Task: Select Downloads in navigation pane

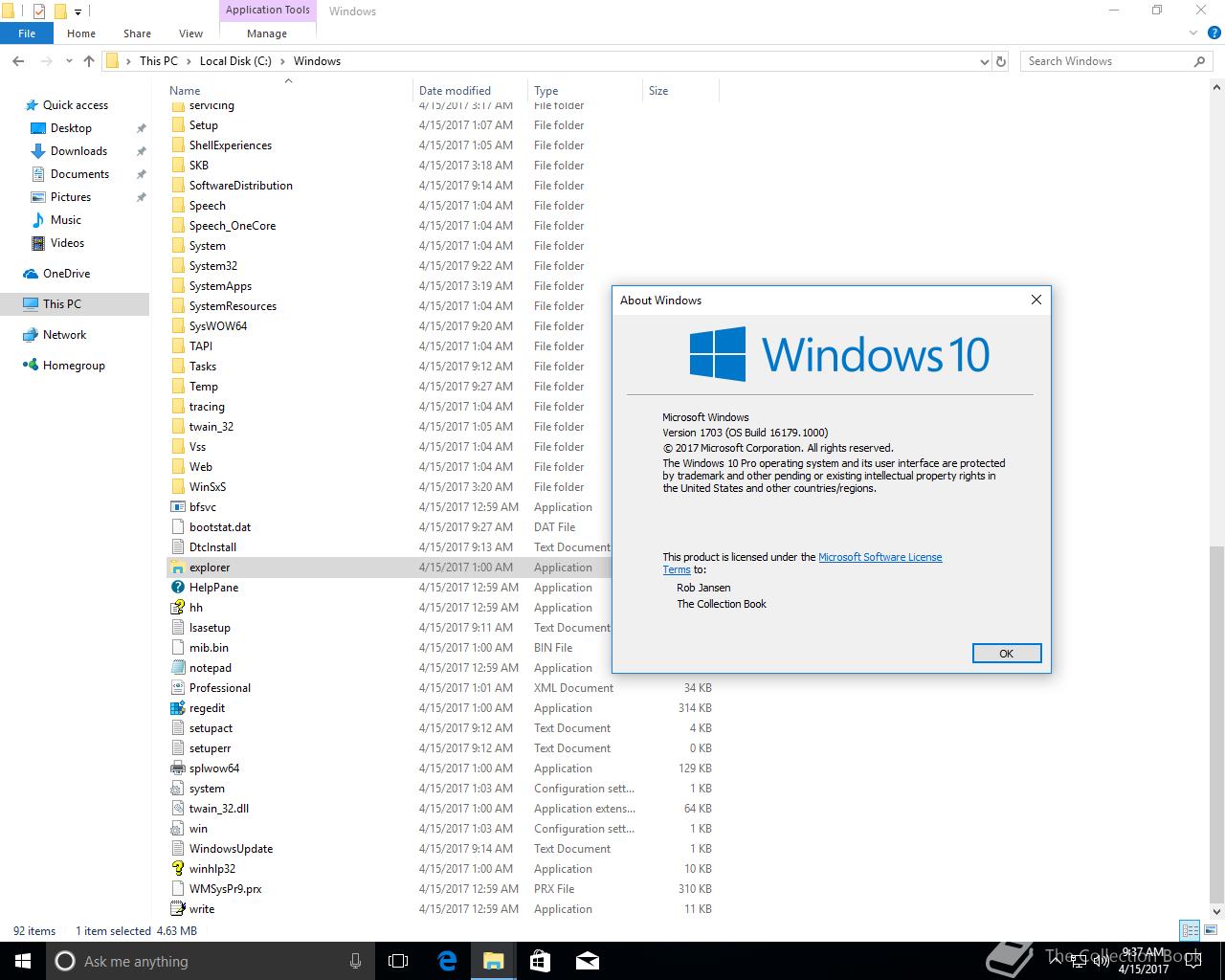Action: 78,151
